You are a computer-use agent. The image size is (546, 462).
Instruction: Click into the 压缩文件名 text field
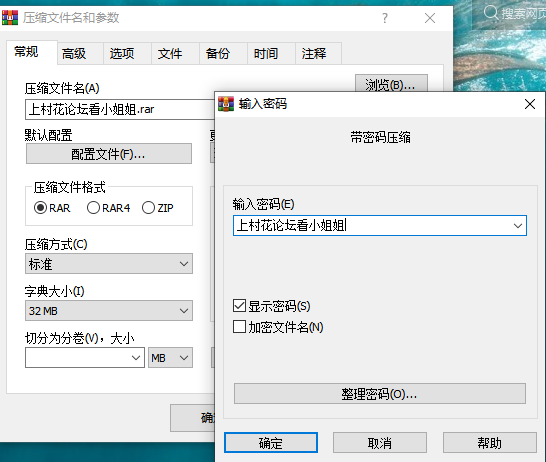tap(120, 109)
